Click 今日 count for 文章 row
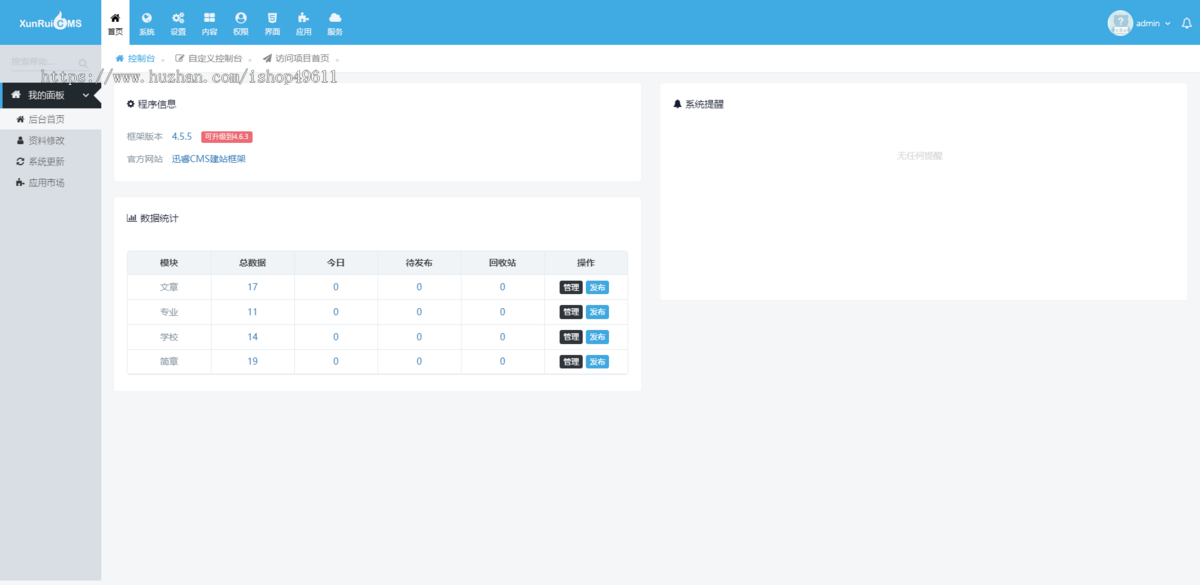The image size is (1200, 585). click(336, 287)
